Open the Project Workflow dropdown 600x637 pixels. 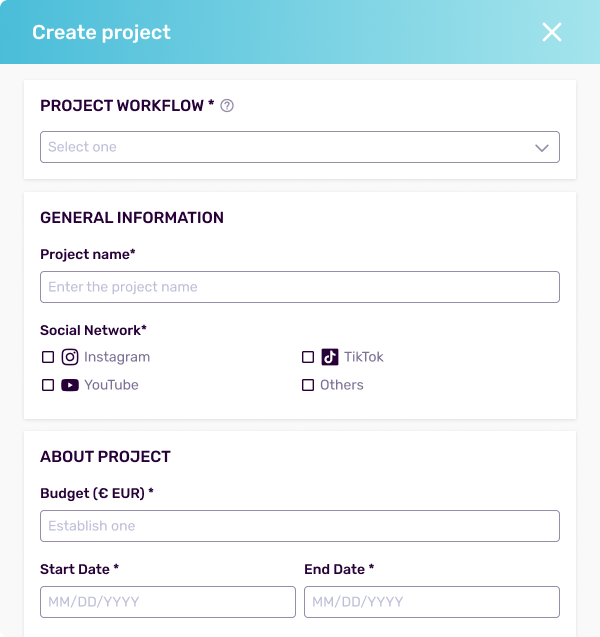[300, 147]
